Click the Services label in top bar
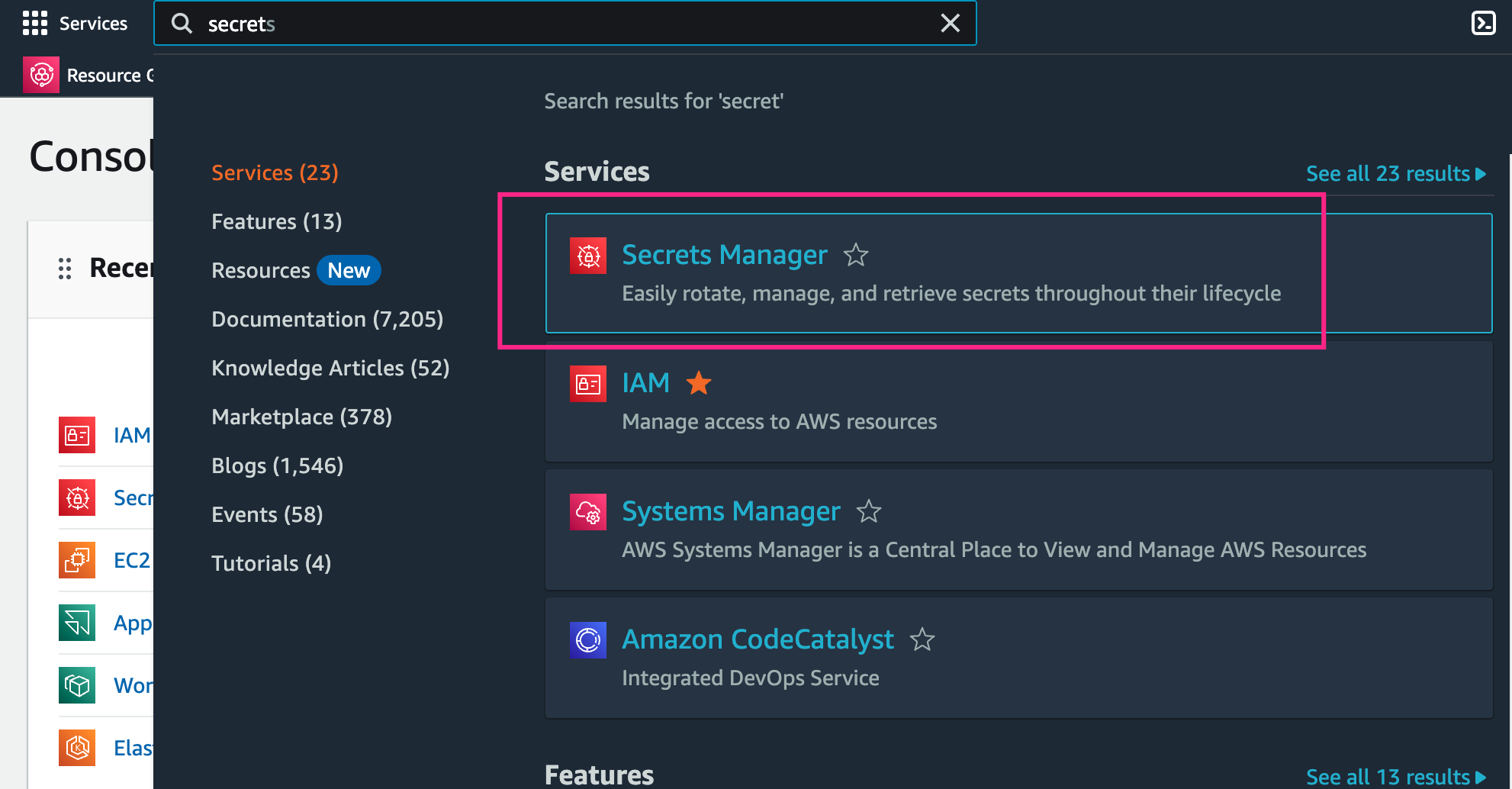Screen dimensions: 1512x789 [93, 24]
